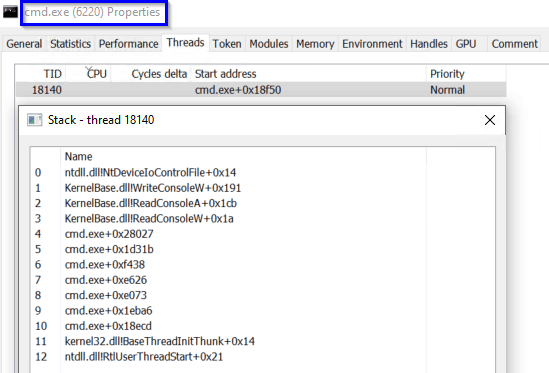Close the Stack - thread 18140 window
549x373 pixels.
[489, 120]
